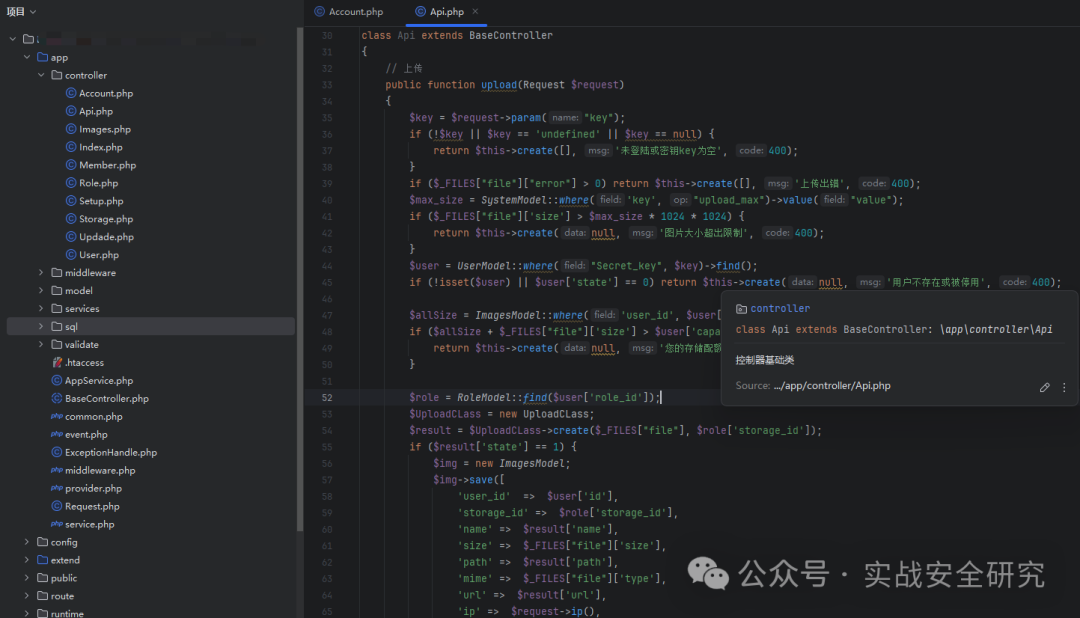
Task: Click the php icon beside service.php
Action: 56,524
